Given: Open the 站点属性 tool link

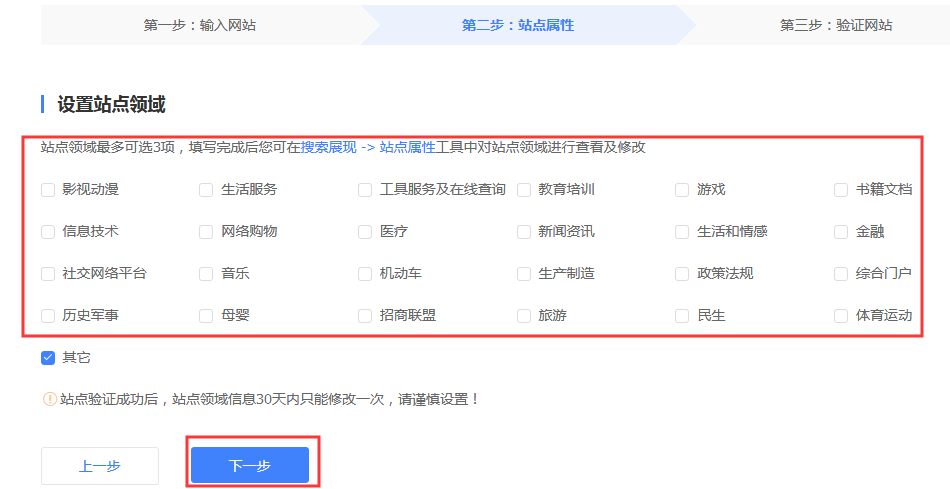Looking at the screenshot, I should [407, 147].
